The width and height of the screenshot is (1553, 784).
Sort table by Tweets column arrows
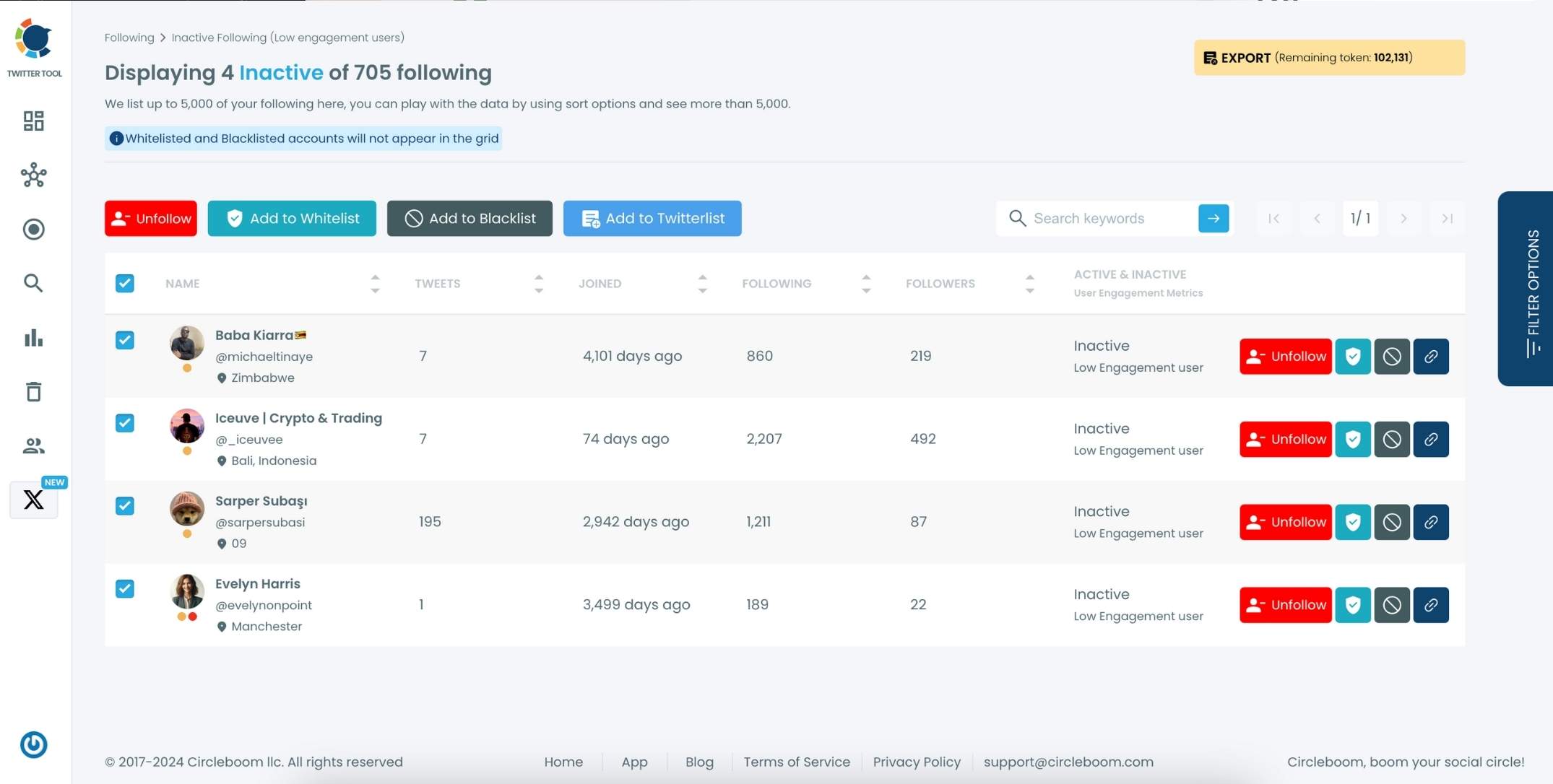click(539, 284)
